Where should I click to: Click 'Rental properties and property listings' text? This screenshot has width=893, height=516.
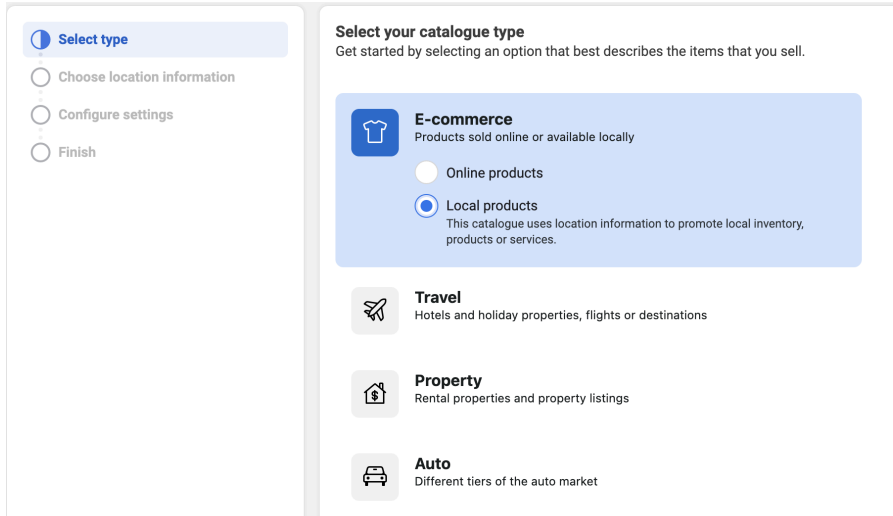click(x=522, y=399)
